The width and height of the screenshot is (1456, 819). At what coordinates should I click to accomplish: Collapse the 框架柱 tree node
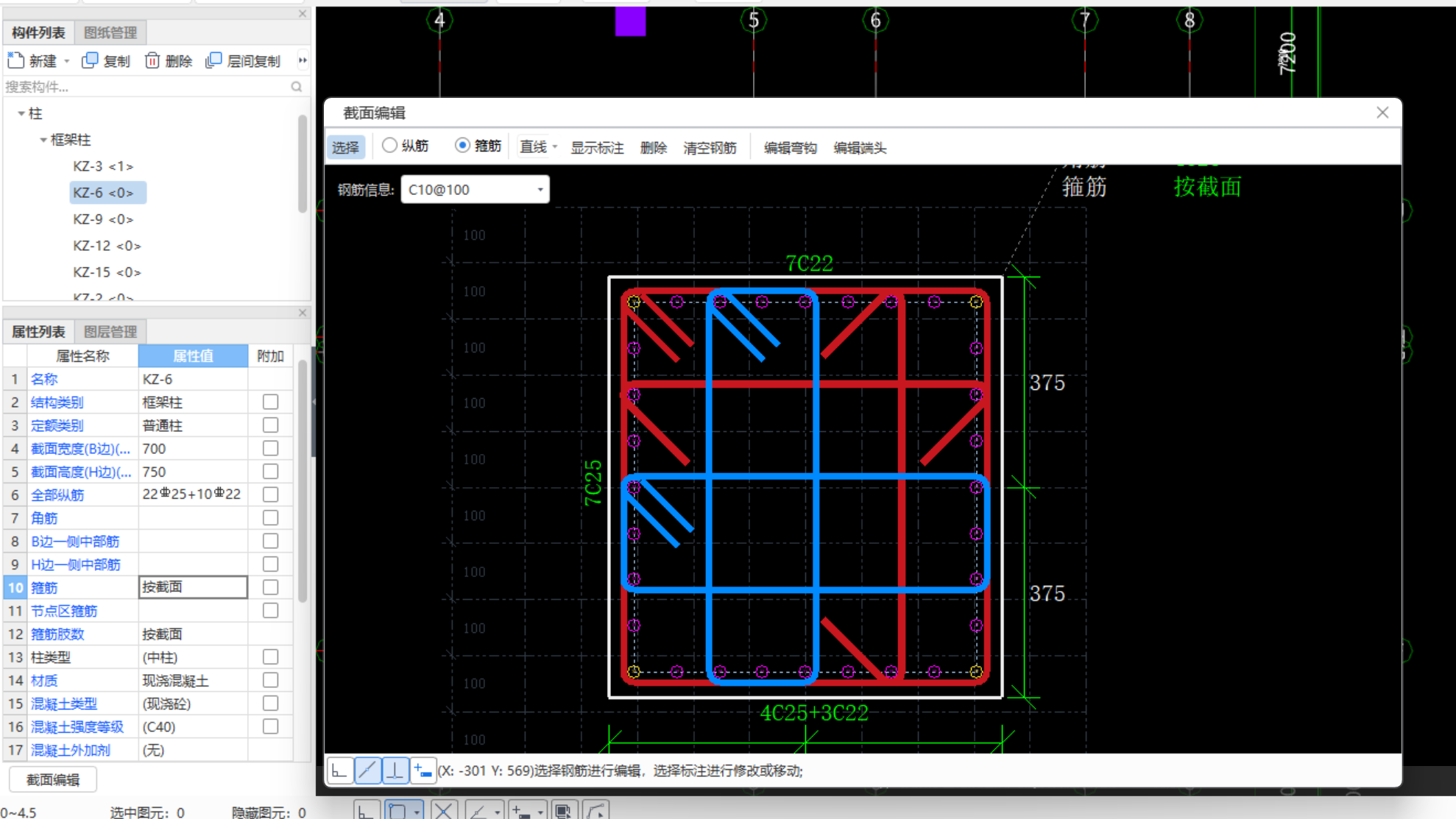[43, 140]
